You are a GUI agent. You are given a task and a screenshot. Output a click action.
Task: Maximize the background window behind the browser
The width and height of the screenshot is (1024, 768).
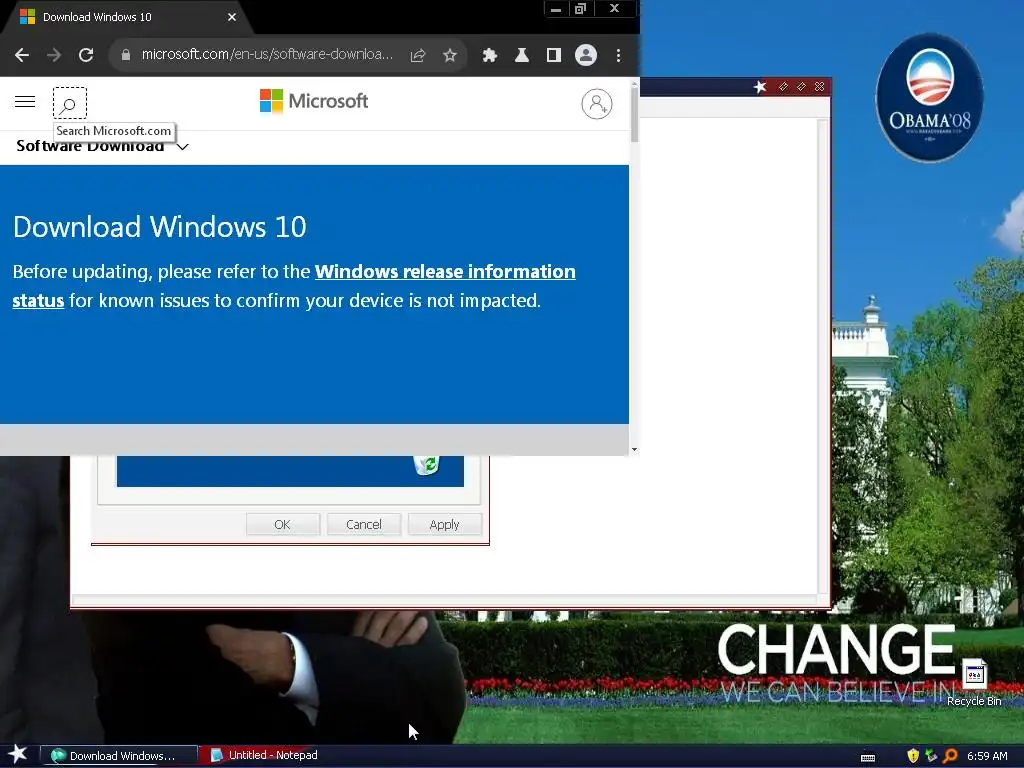(x=801, y=87)
